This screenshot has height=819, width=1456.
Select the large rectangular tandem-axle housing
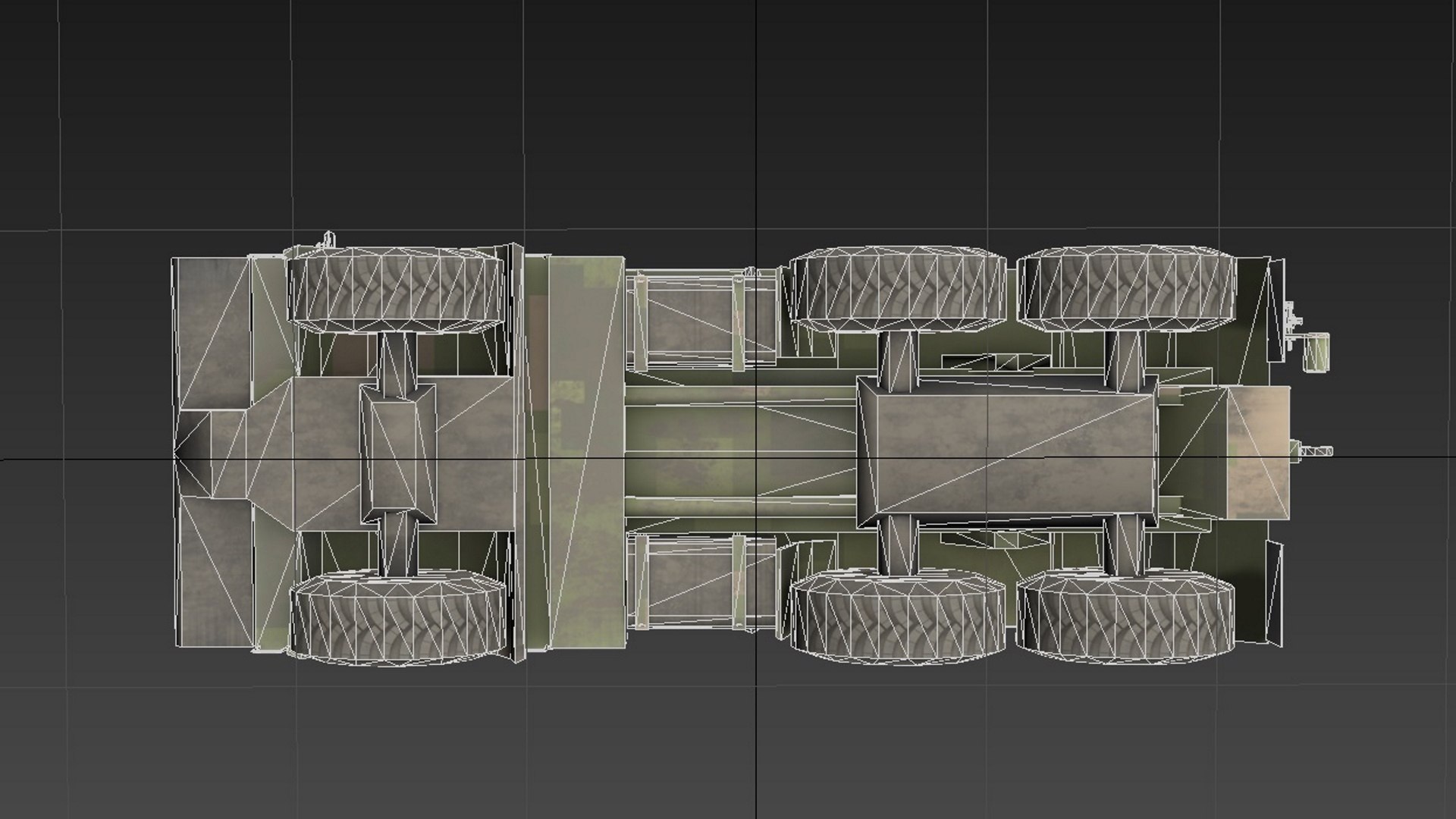click(1007, 453)
